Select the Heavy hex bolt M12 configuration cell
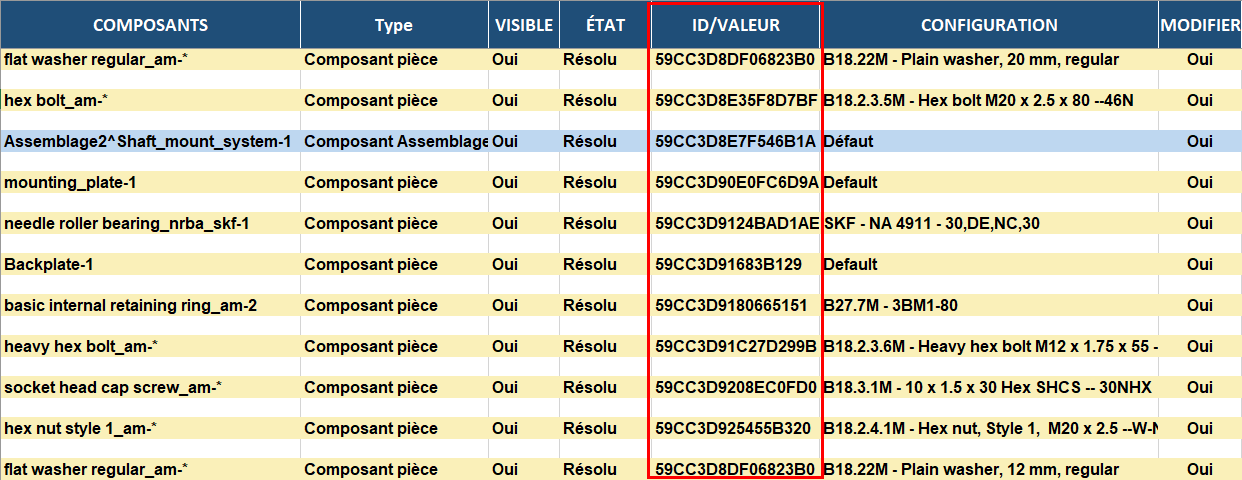The width and height of the screenshot is (1242, 480). [988, 347]
